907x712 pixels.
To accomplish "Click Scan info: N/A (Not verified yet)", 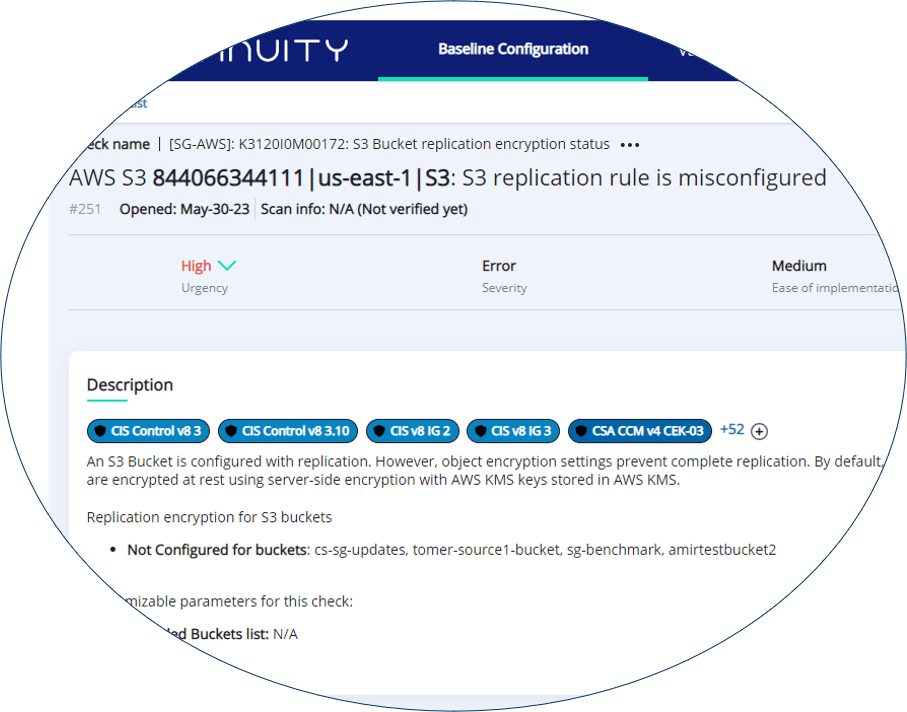I will (364, 209).
